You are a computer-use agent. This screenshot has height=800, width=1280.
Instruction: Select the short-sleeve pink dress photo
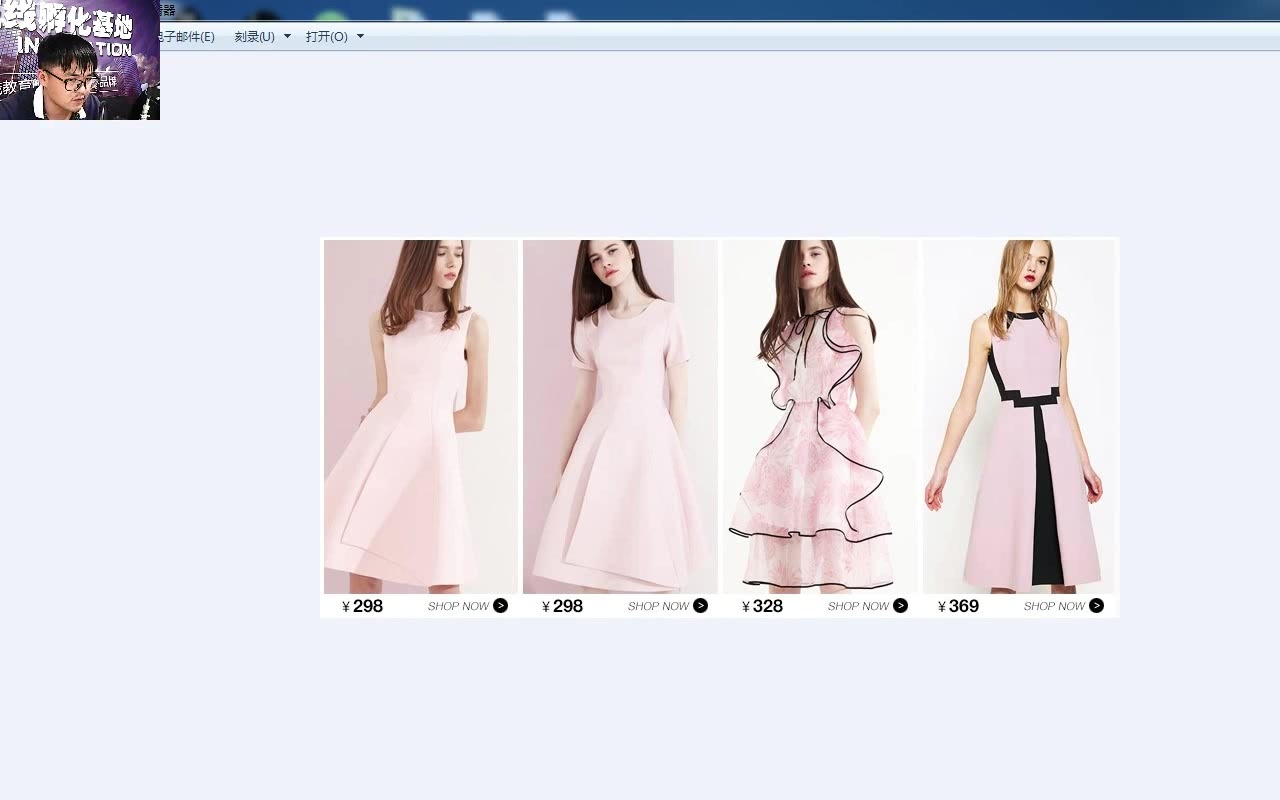[x=620, y=417]
